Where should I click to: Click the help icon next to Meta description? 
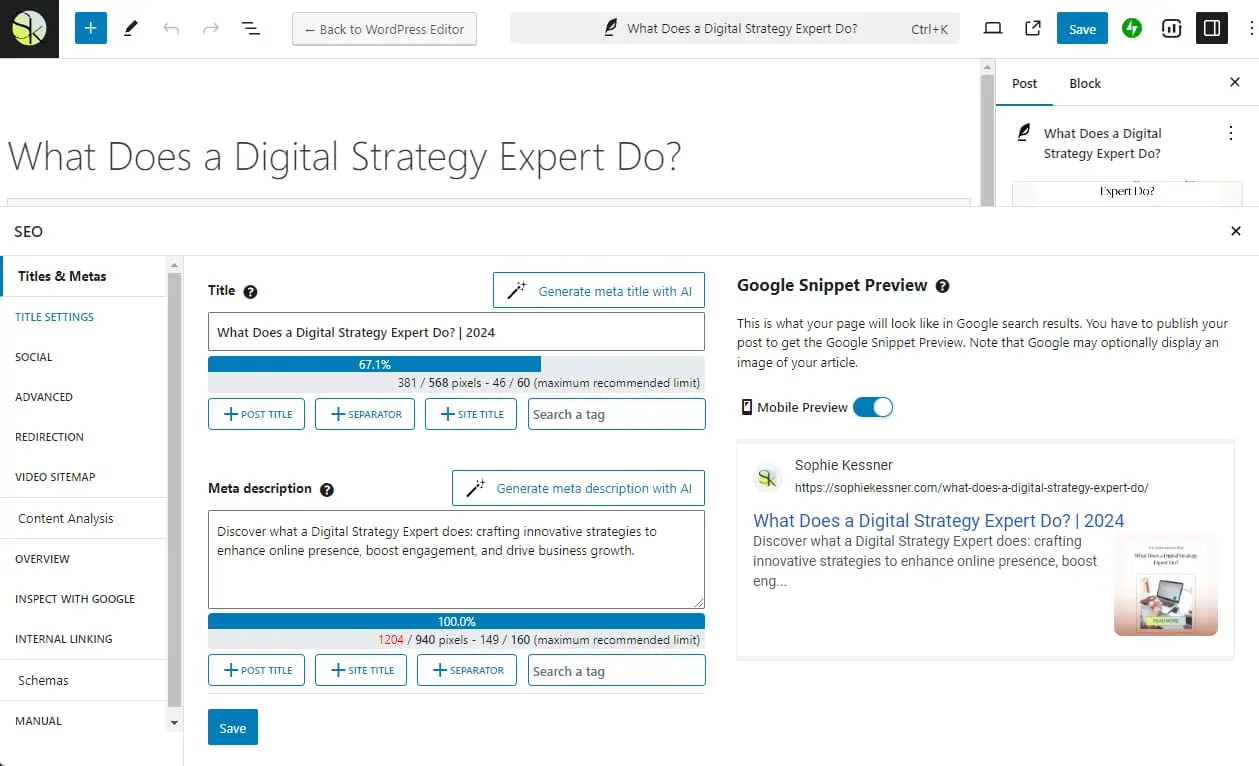[x=327, y=490]
